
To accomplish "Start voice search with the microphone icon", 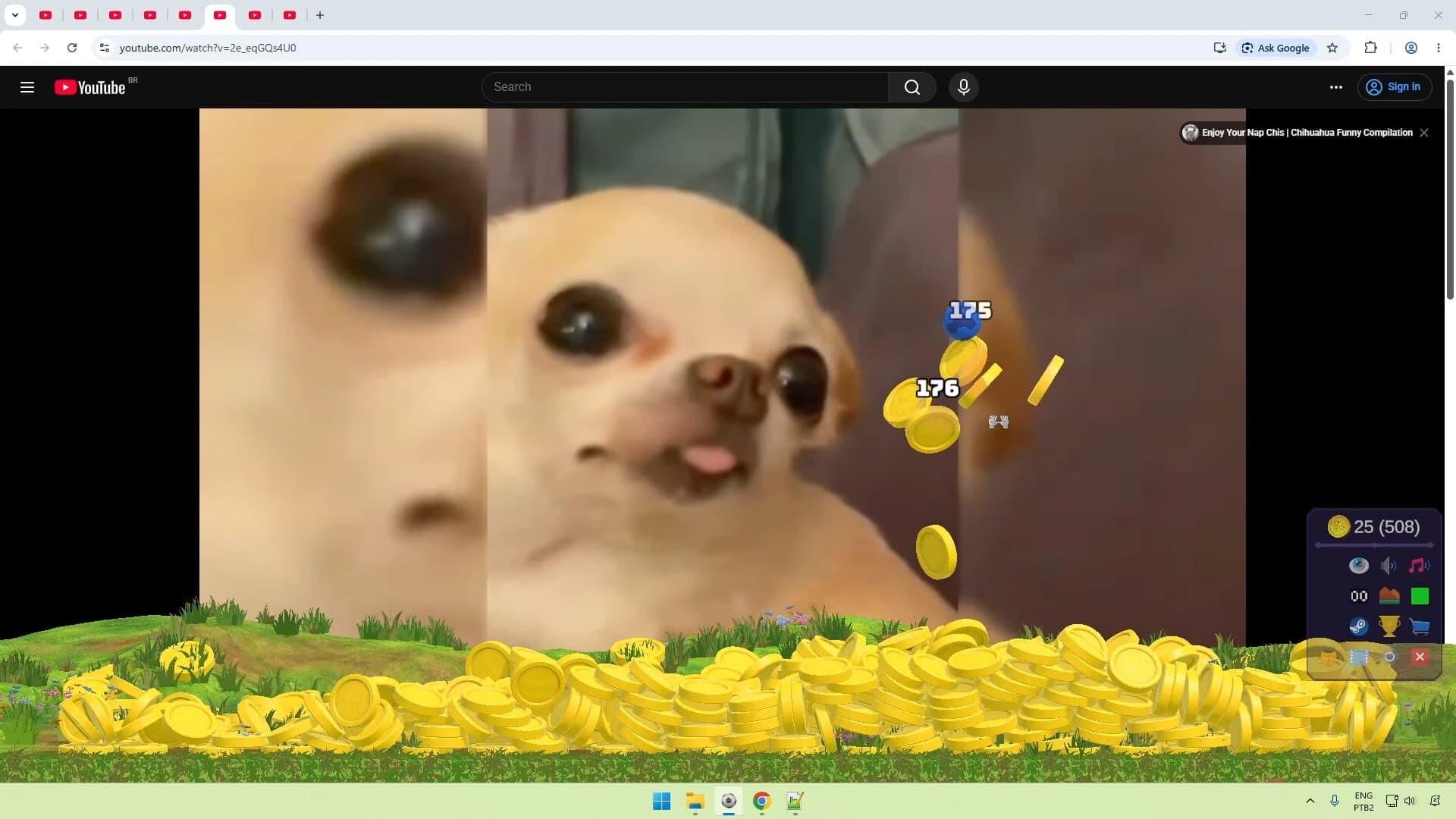I will pyautogui.click(x=963, y=87).
